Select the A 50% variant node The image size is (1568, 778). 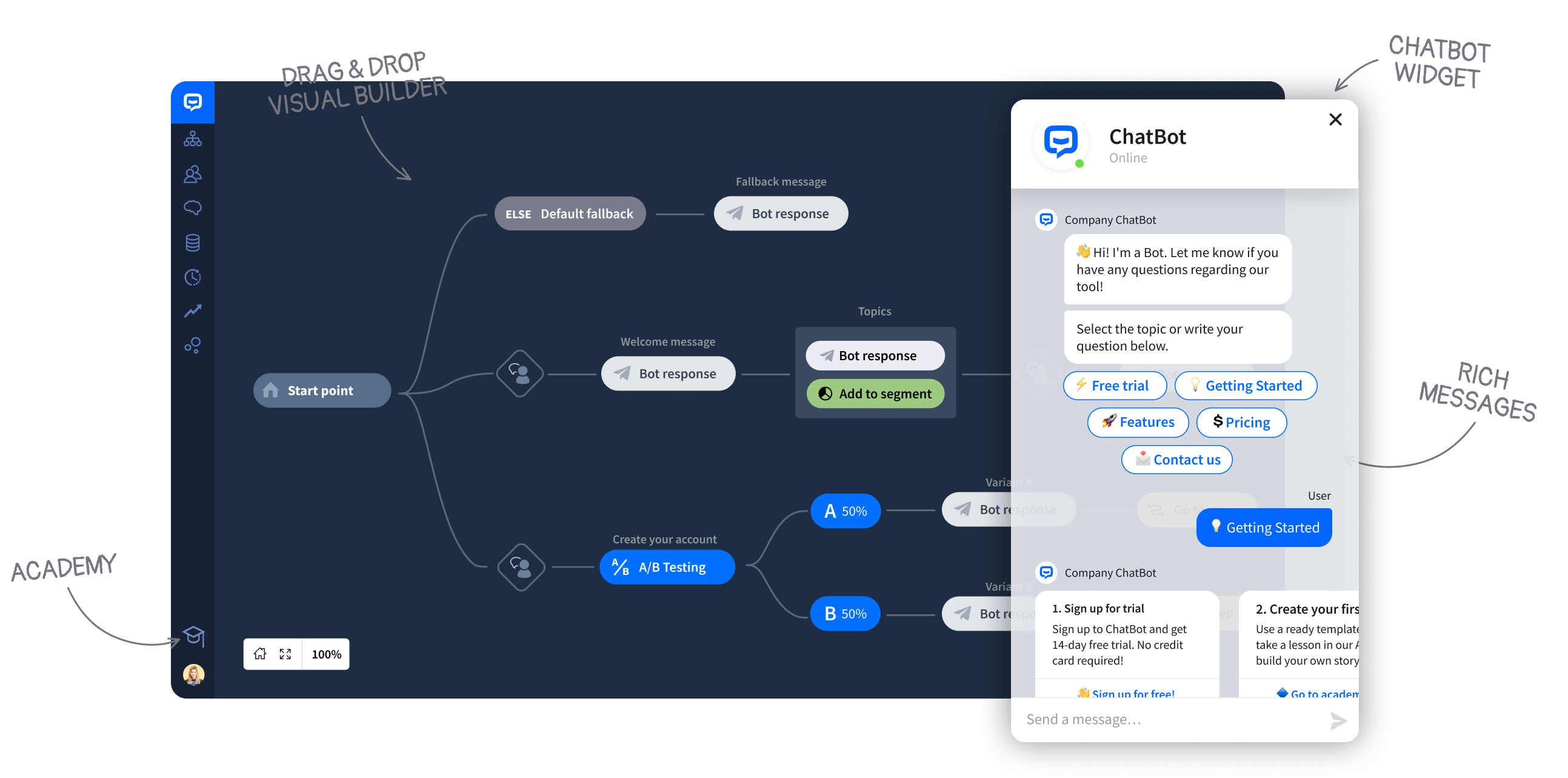pos(845,511)
